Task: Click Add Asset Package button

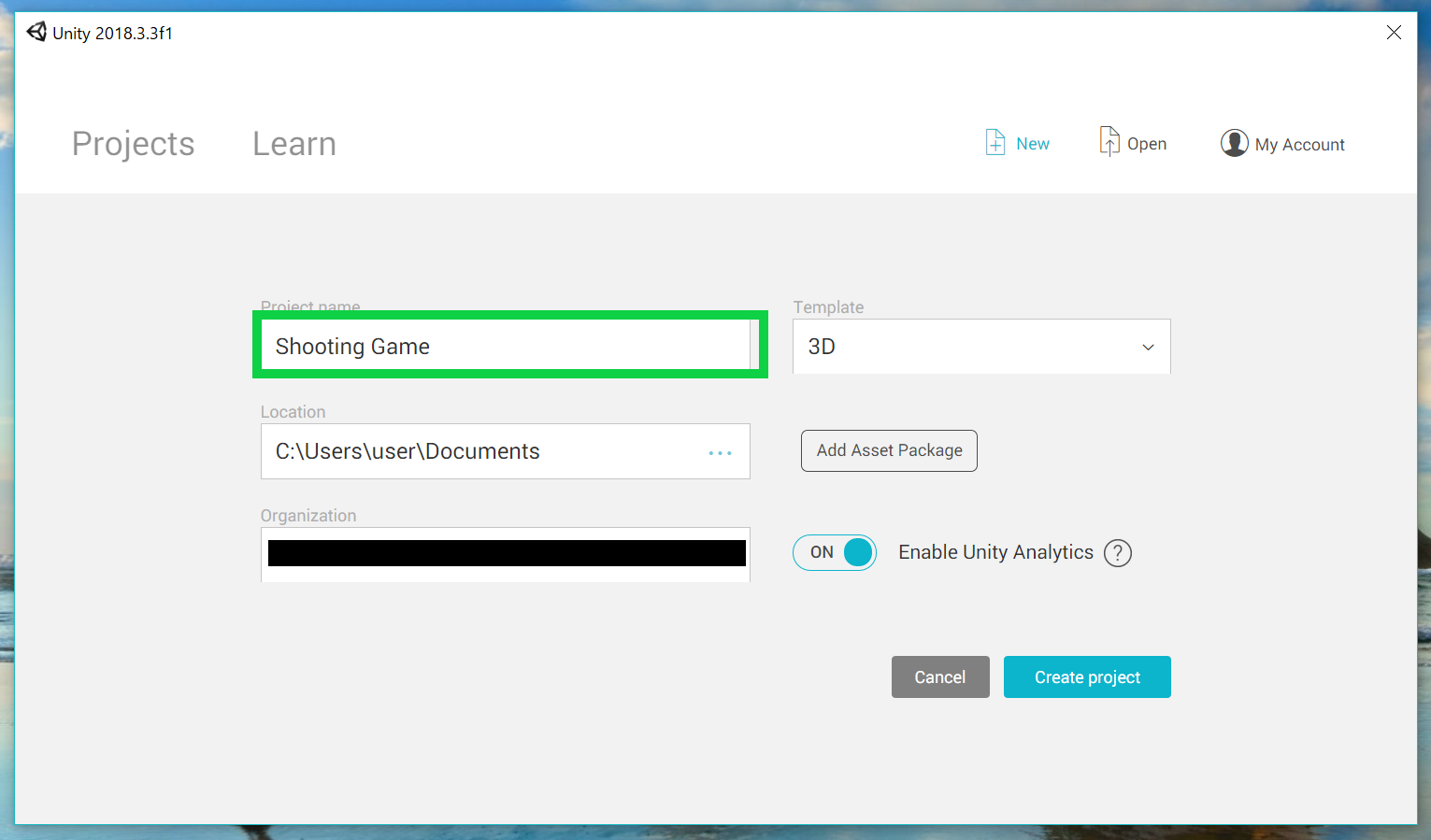Action: point(889,451)
